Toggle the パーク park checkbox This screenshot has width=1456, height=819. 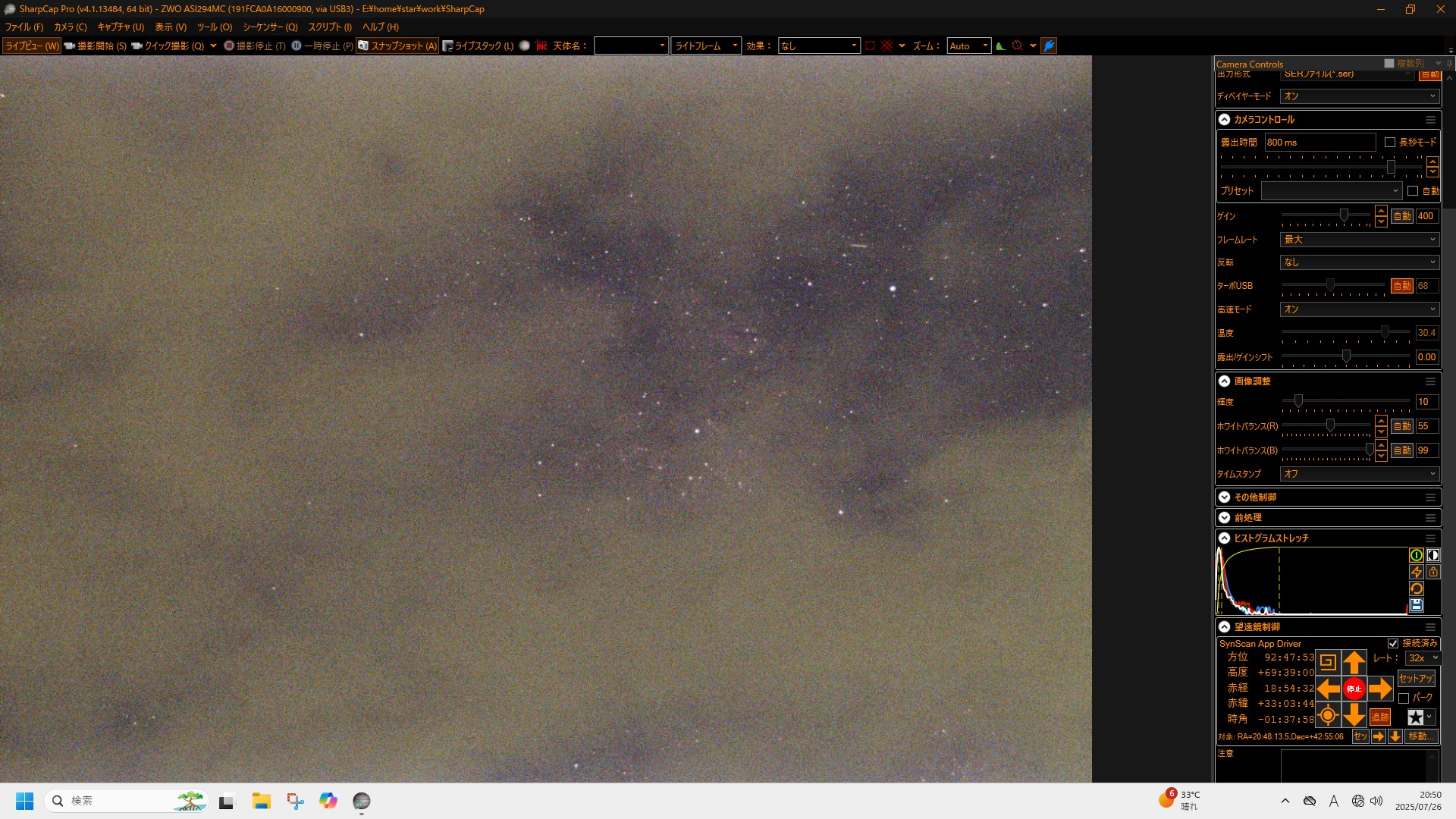coord(1404,698)
